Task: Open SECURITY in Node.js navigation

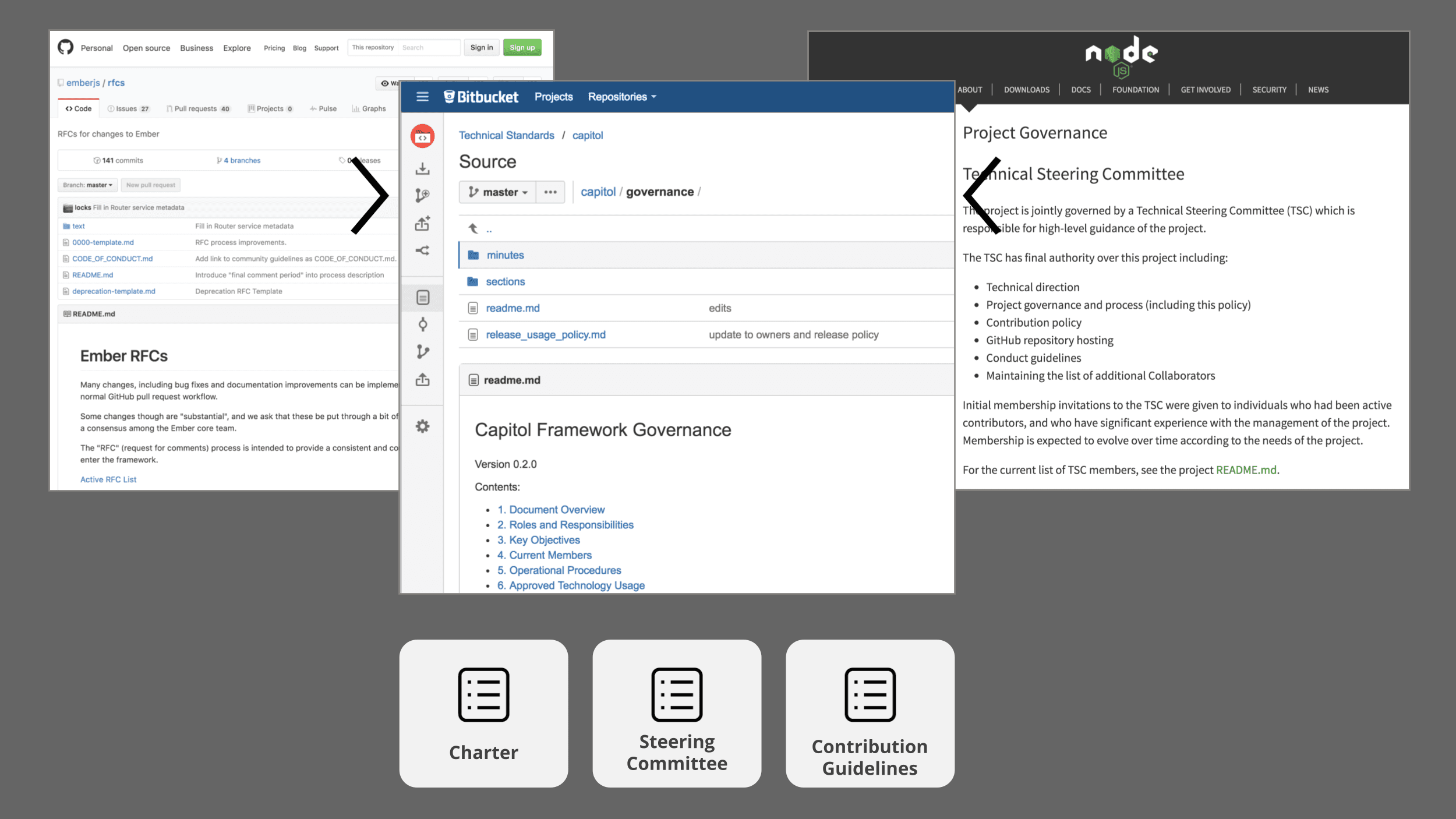Action: pyautogui.click(x=1269, y=90)
